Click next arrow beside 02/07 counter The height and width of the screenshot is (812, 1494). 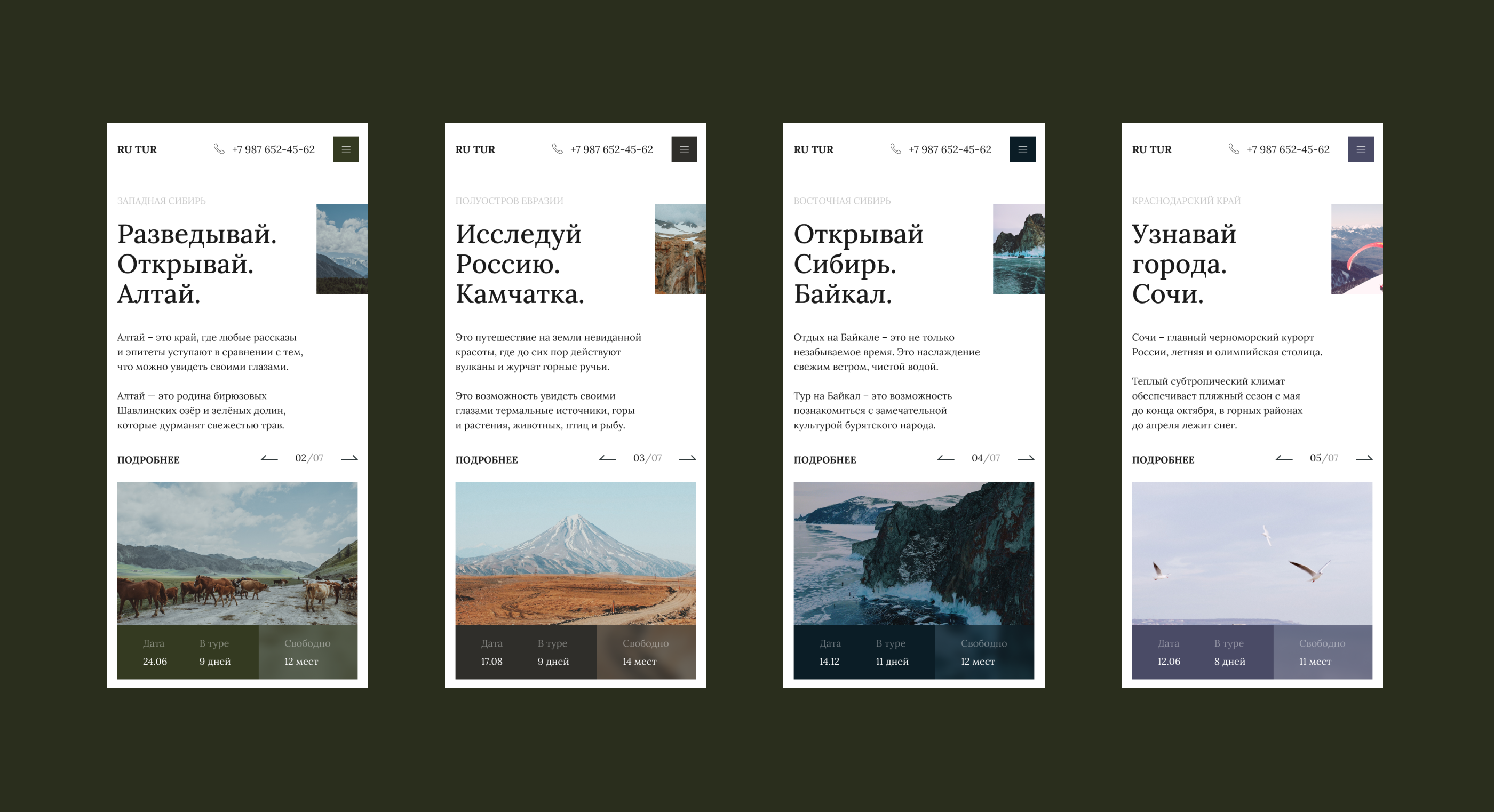pyautogui.click(x=349, y=458)
